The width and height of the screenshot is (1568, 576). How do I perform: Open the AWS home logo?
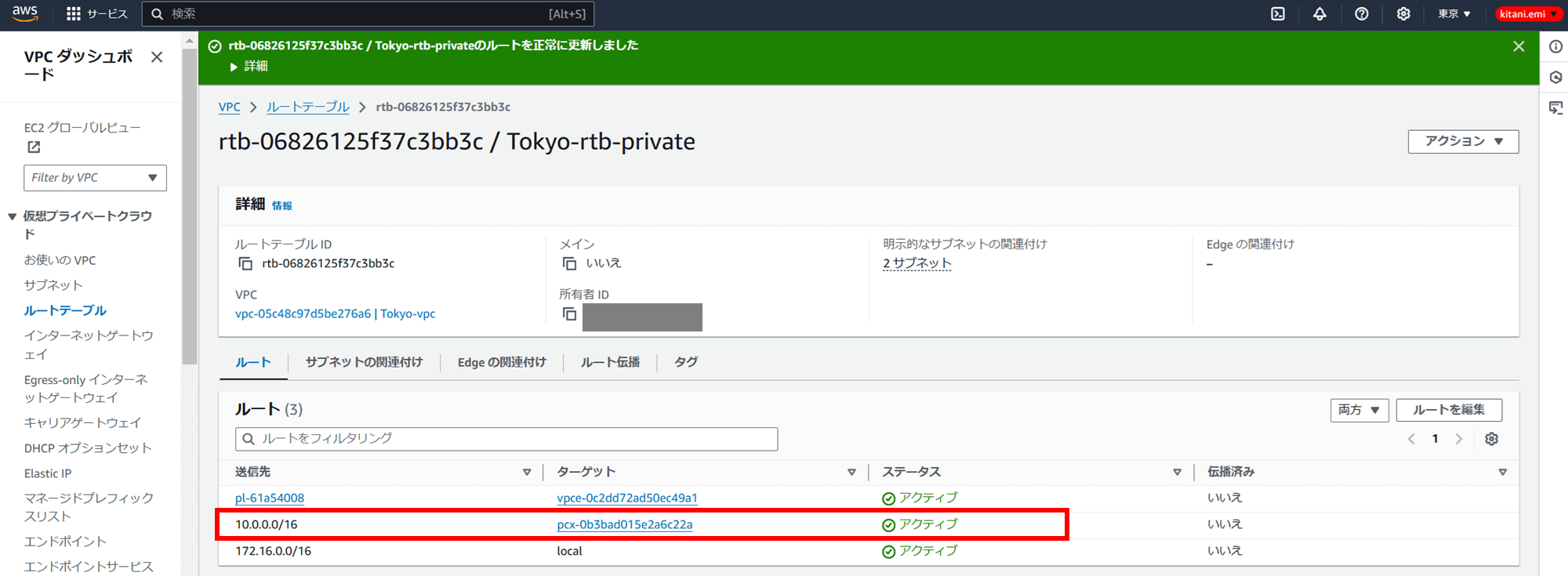[x=25, y=13]
